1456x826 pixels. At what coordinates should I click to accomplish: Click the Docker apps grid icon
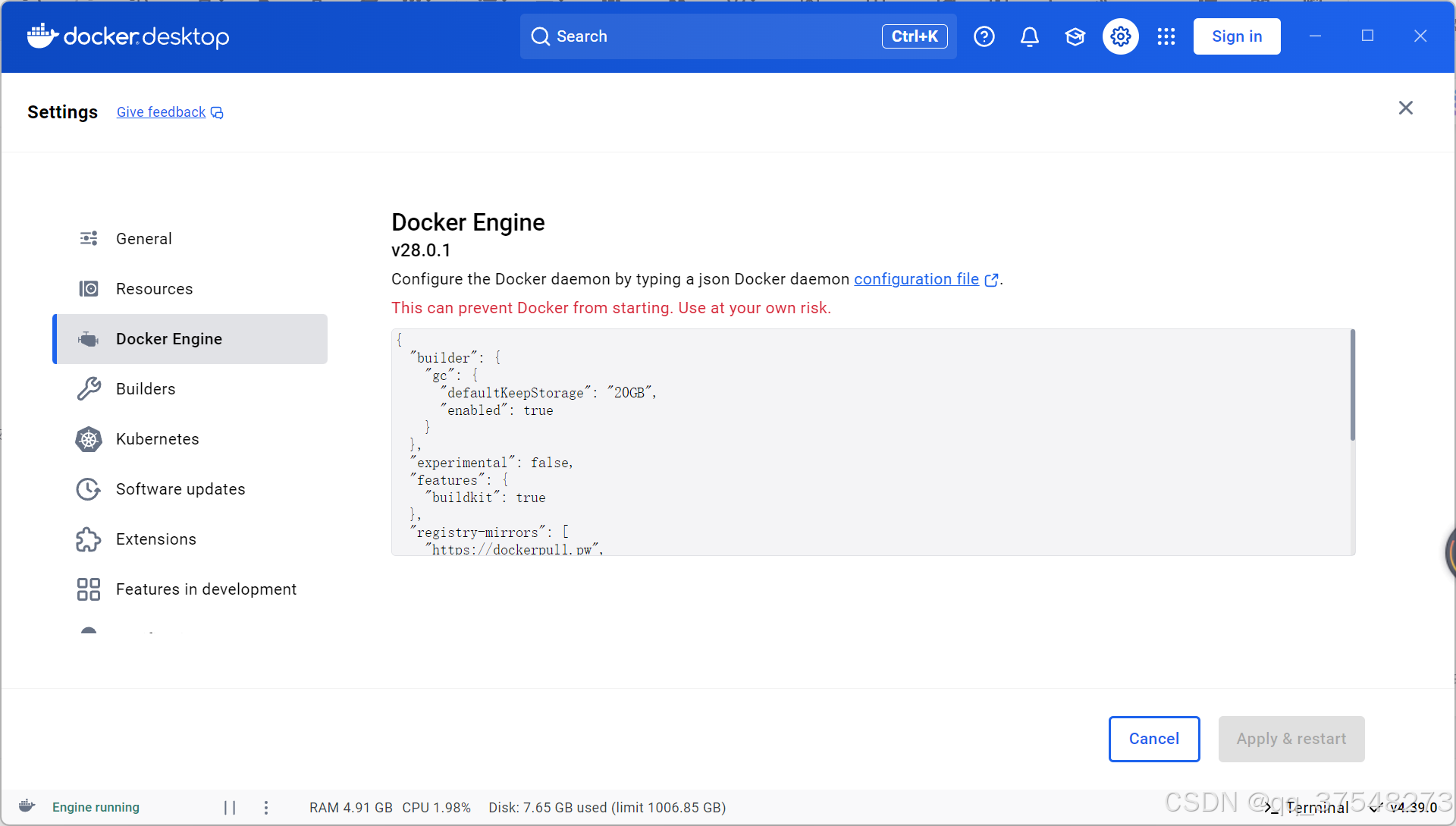[1166, 36]
